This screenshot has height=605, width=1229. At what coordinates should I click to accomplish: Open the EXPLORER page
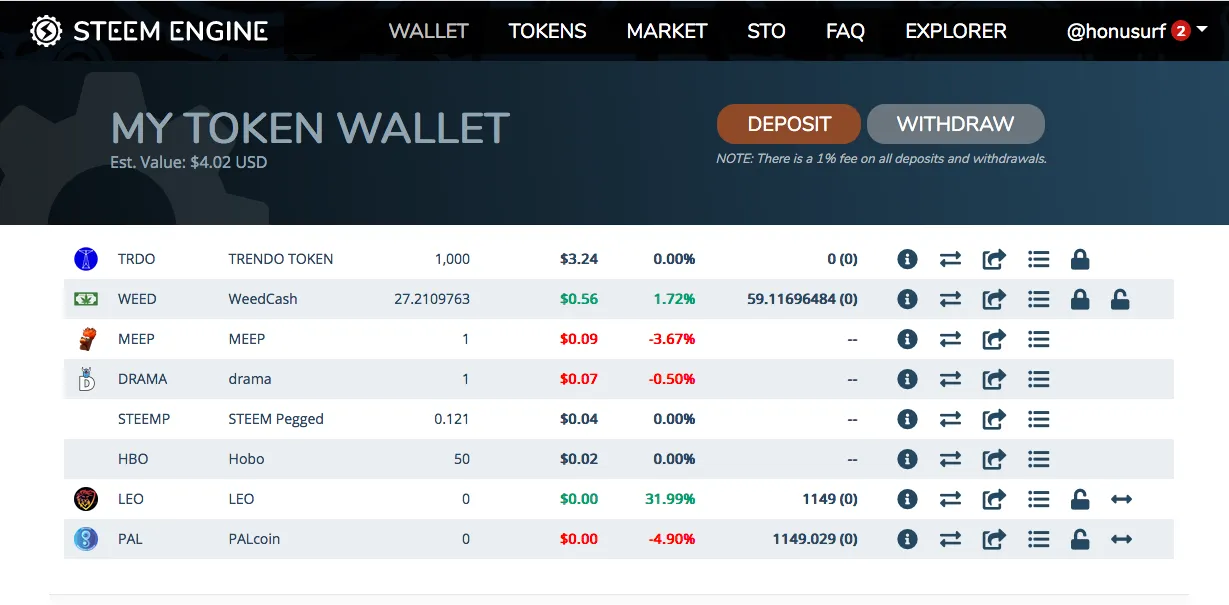click(956, 31)
